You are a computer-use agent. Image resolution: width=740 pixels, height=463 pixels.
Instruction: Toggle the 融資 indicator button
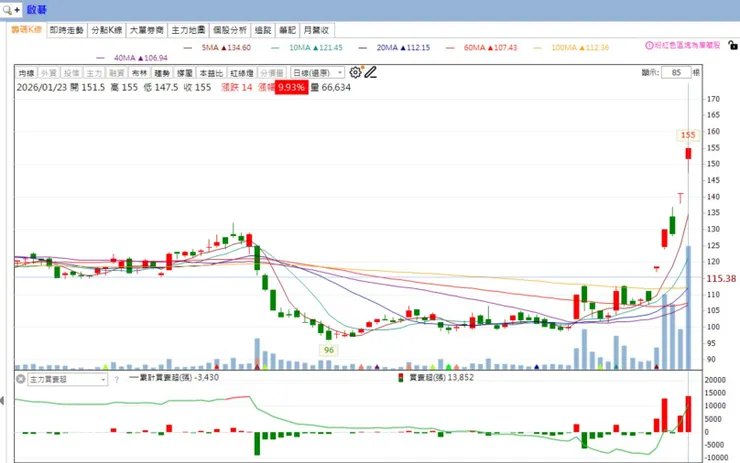pyautogui.click(x=117, y=73)
